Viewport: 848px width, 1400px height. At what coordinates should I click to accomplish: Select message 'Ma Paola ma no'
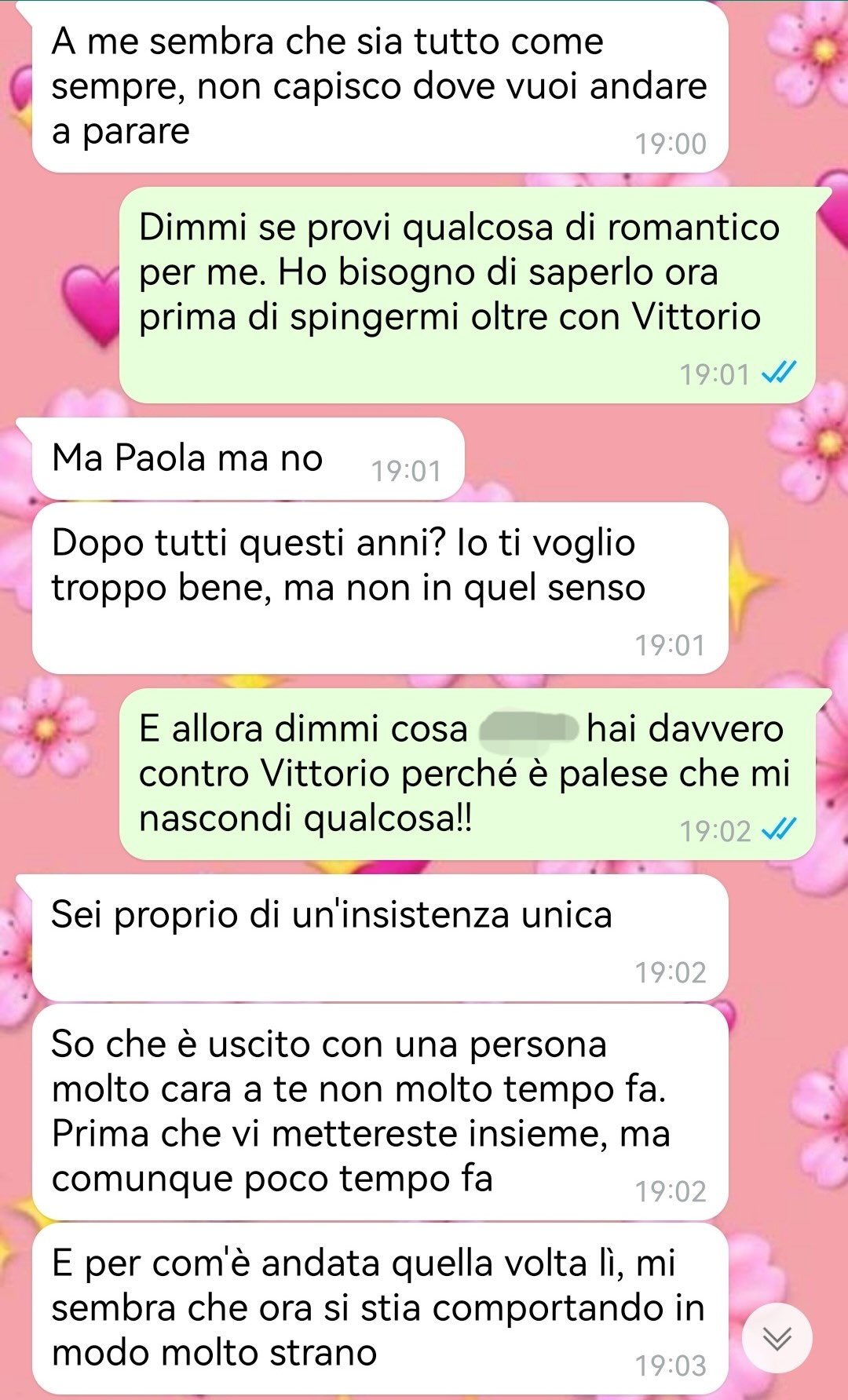click(x=248, y=460)
